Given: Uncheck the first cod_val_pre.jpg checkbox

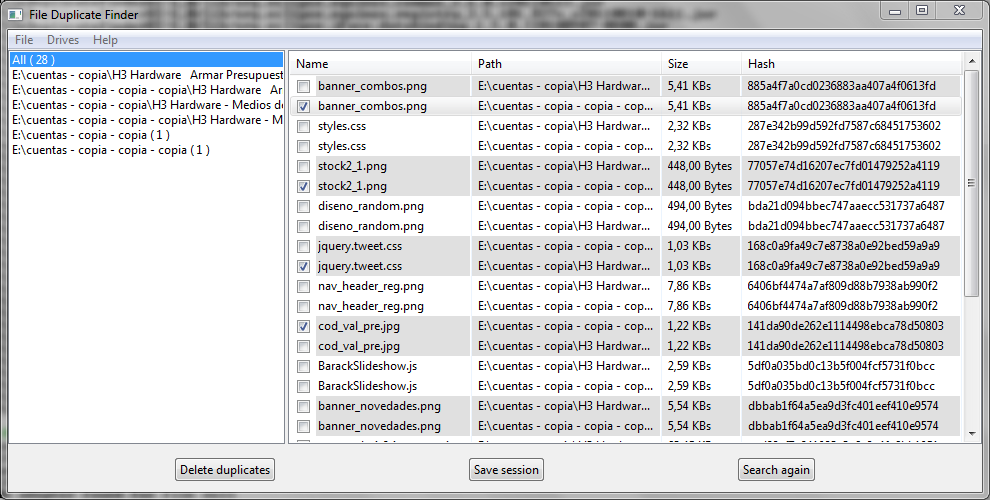Looking at the screenshot, I should pyautogui.click(x=304, y=326).
